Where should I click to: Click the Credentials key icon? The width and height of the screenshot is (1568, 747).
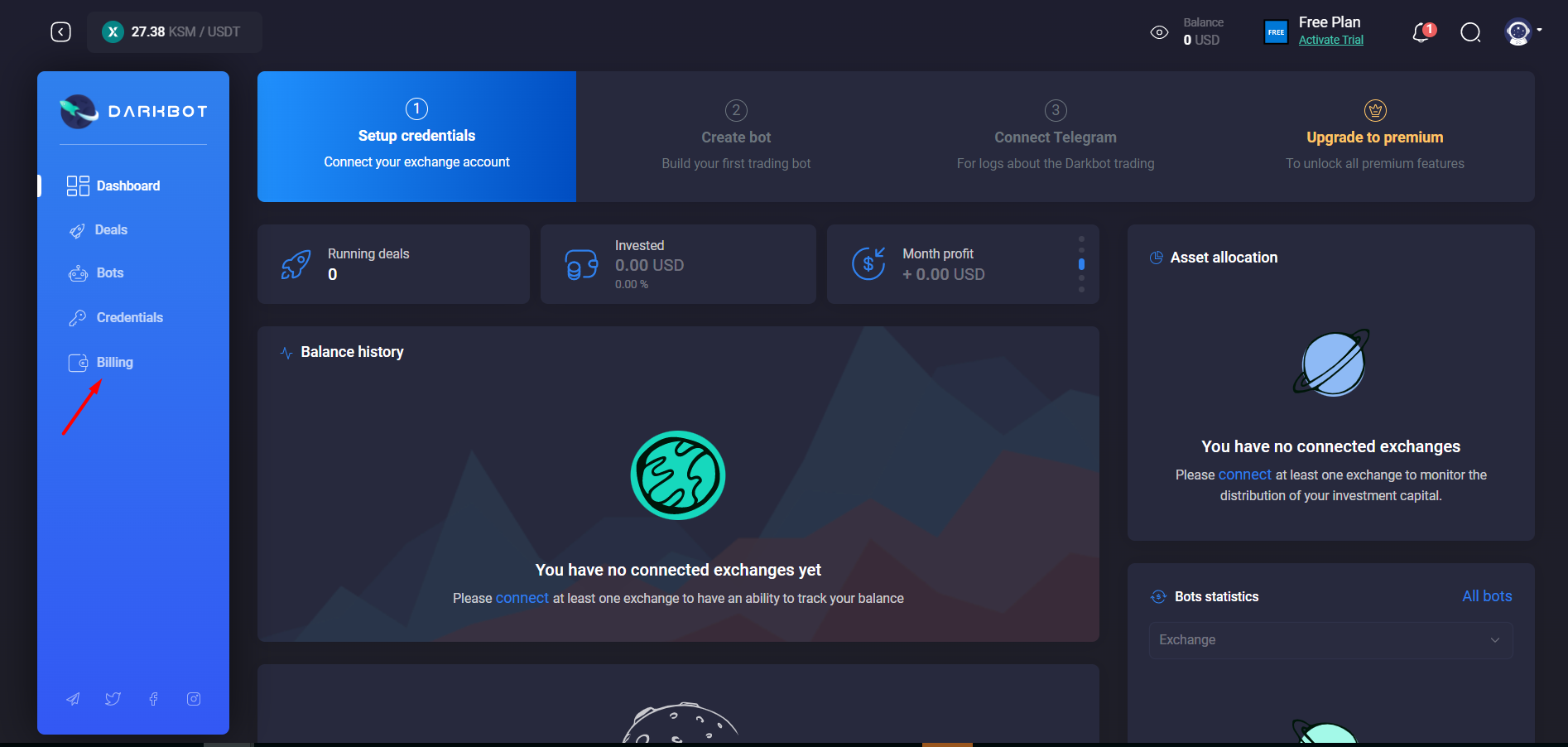[77, 317]
